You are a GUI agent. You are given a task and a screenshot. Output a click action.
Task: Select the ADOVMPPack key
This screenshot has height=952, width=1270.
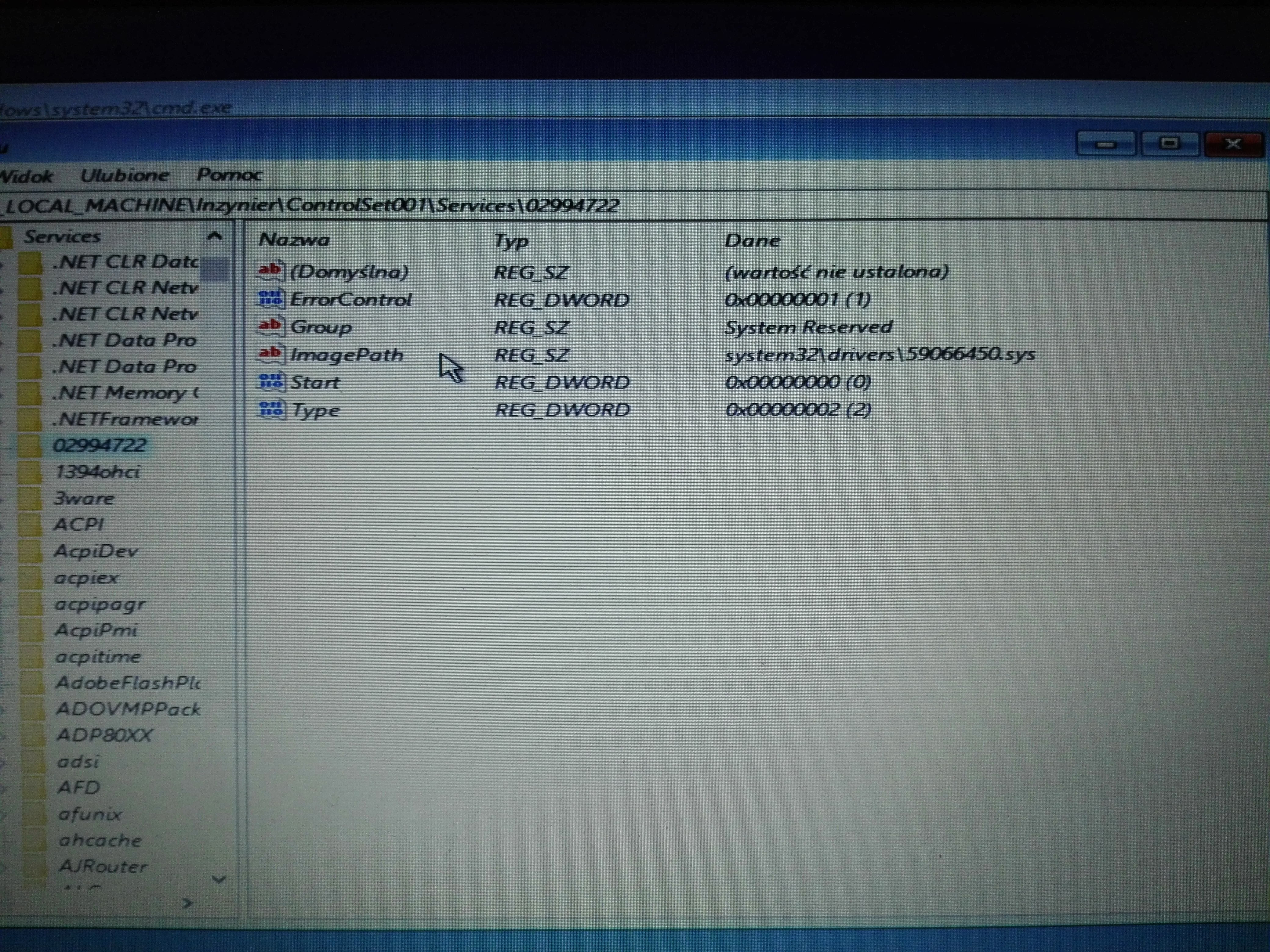tap(129, 709)
